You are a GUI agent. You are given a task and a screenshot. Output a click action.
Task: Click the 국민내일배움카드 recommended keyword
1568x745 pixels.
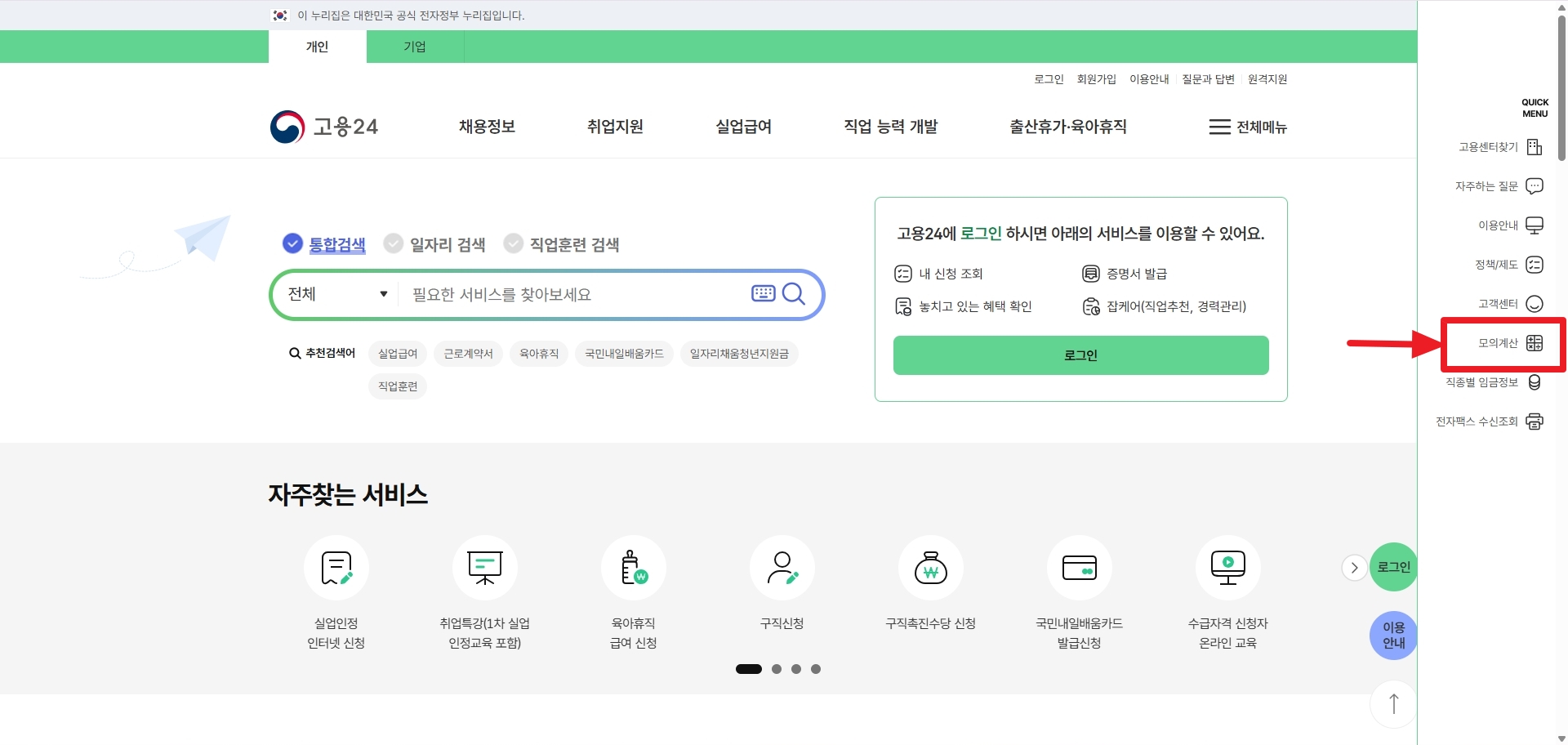coord(624,354)
